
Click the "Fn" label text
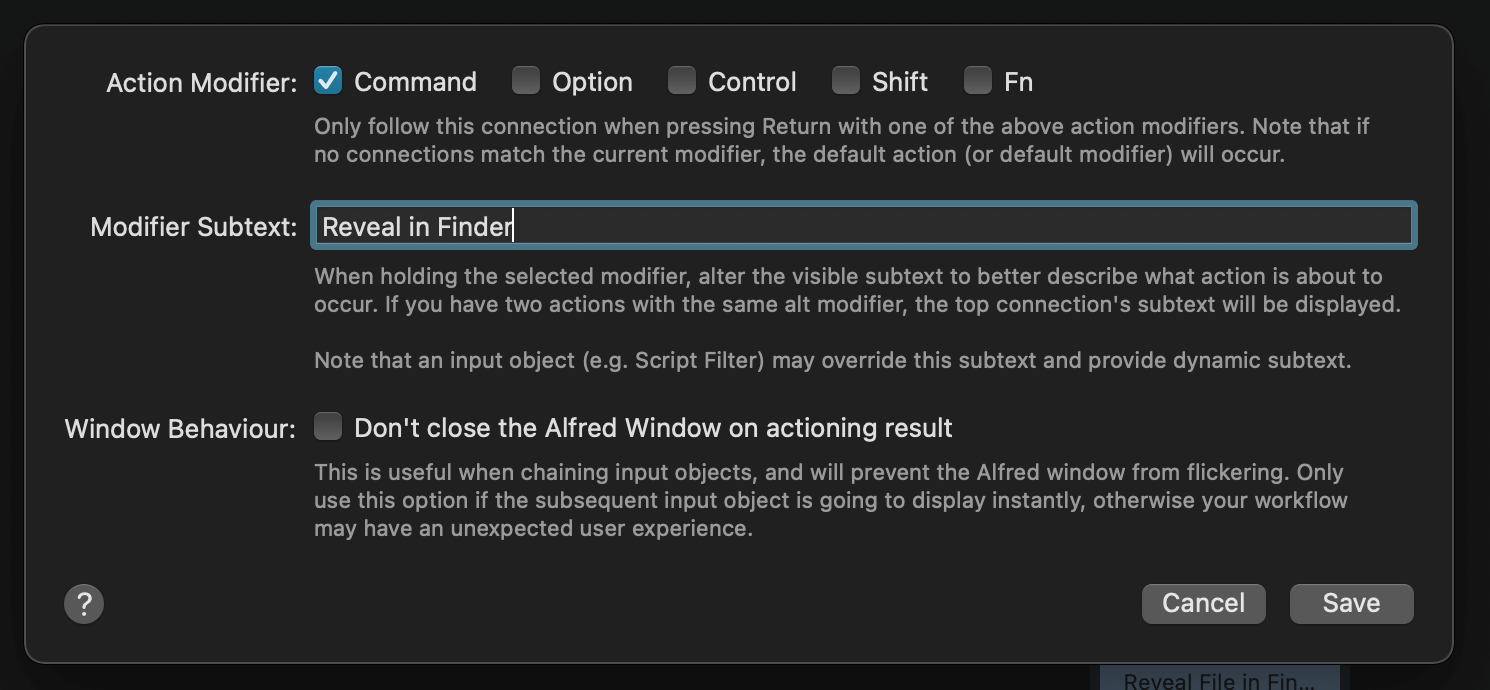coord(1018,82)
